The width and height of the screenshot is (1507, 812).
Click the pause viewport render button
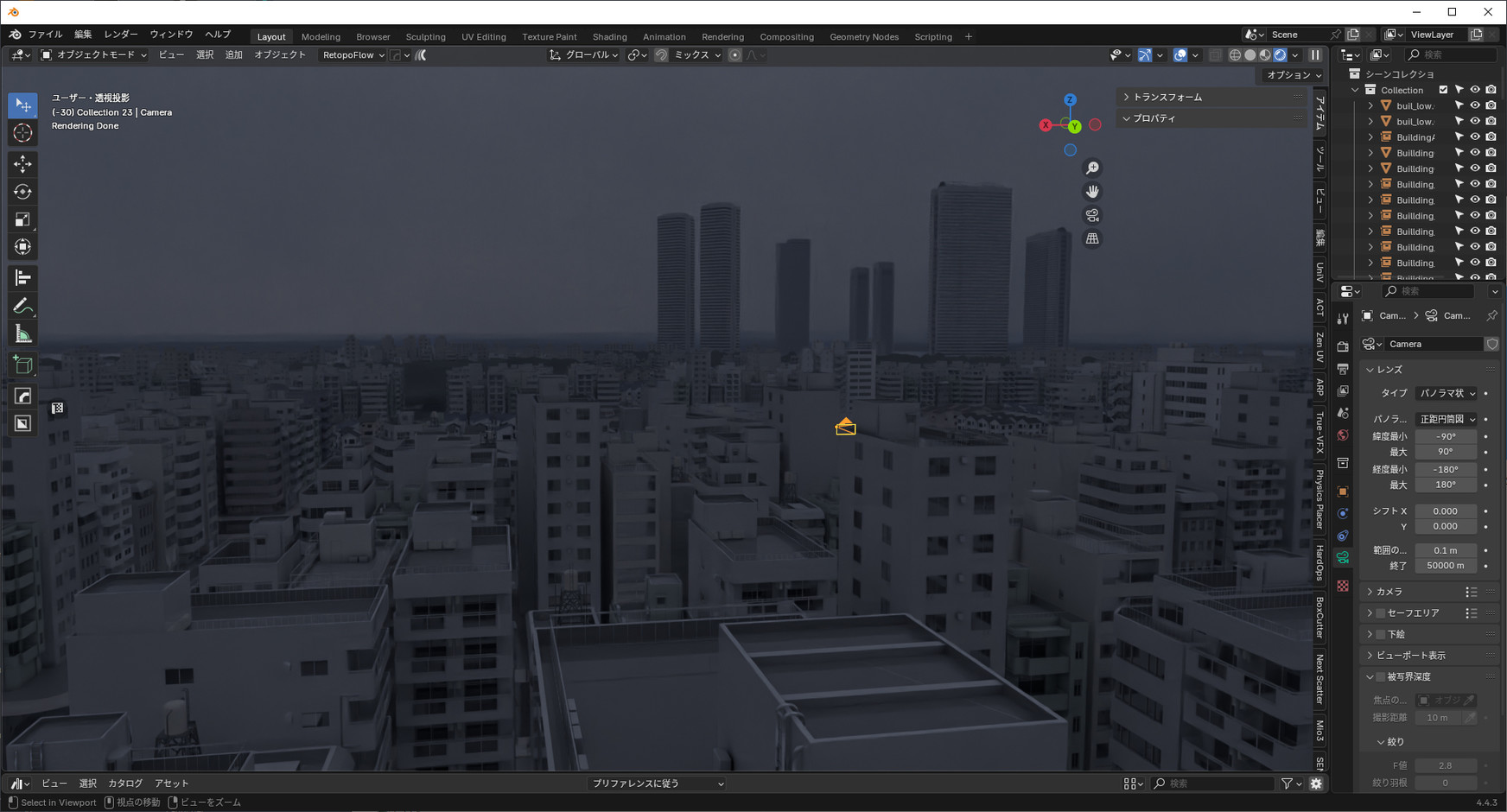(x=1315, y=55)
